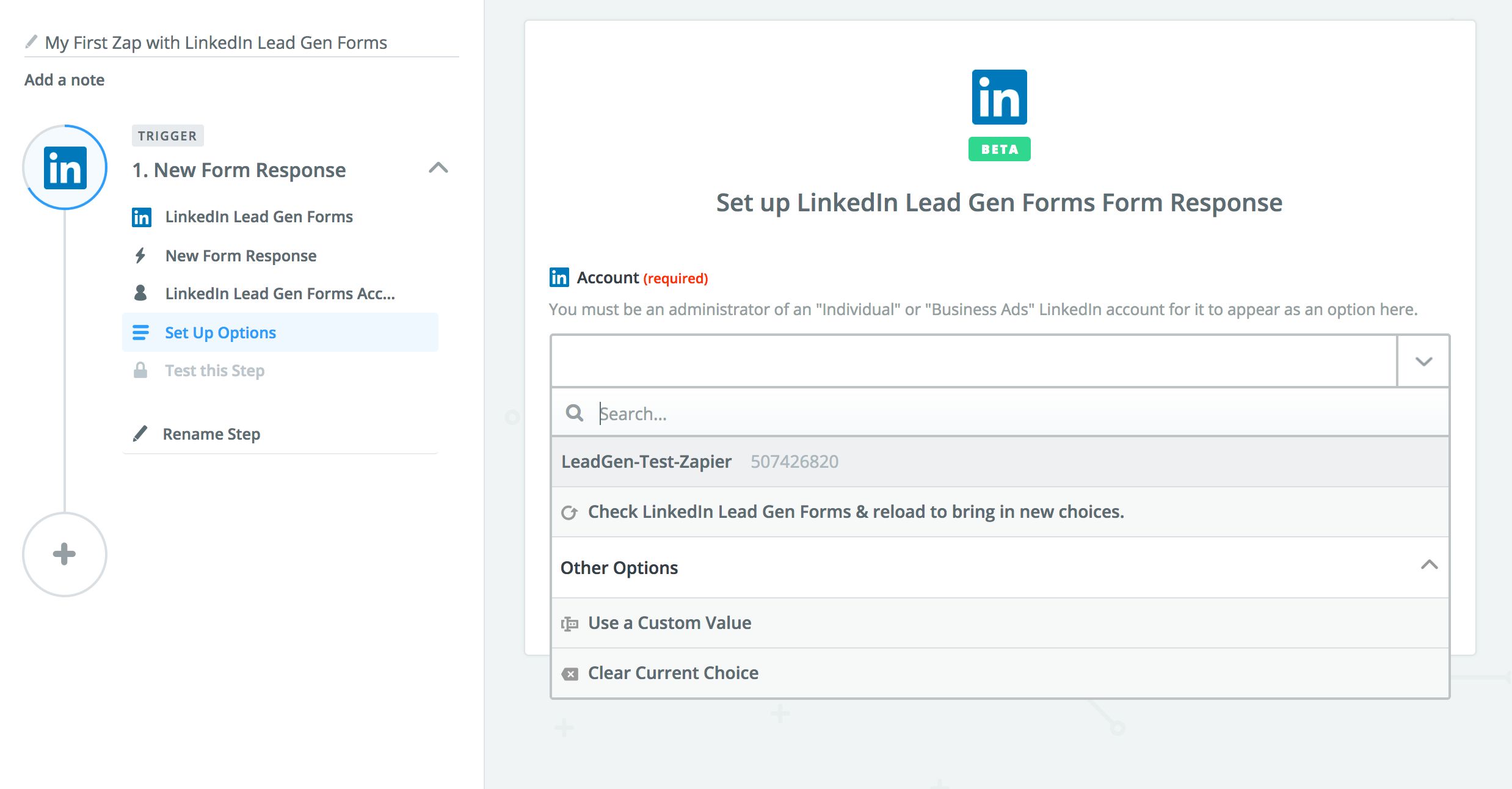The width and height of the screenshot is (1512, 789).
Task: Click the LinkedIn trigger circle icon
Action: [65, 167]
